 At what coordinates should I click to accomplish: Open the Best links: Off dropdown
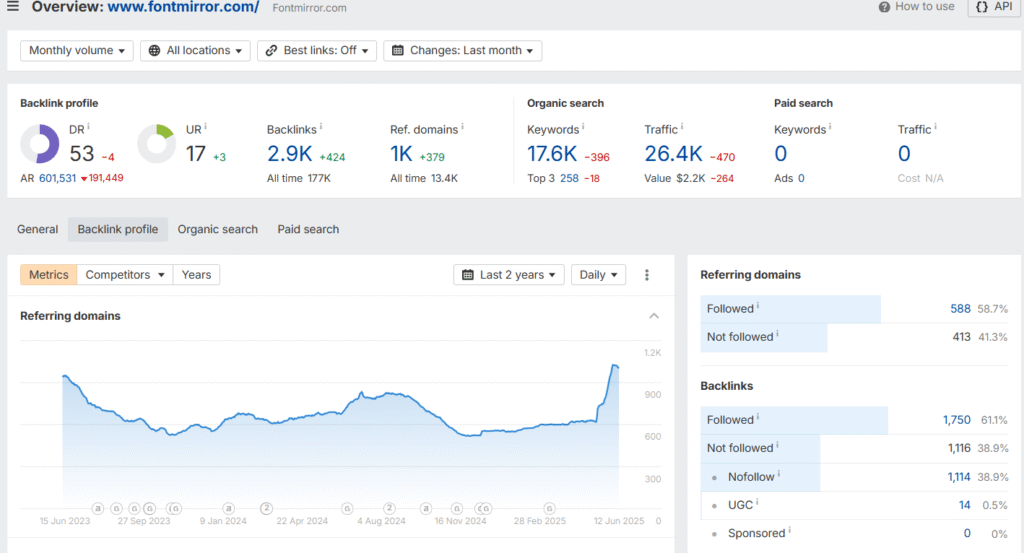click(x=317, y=50)
